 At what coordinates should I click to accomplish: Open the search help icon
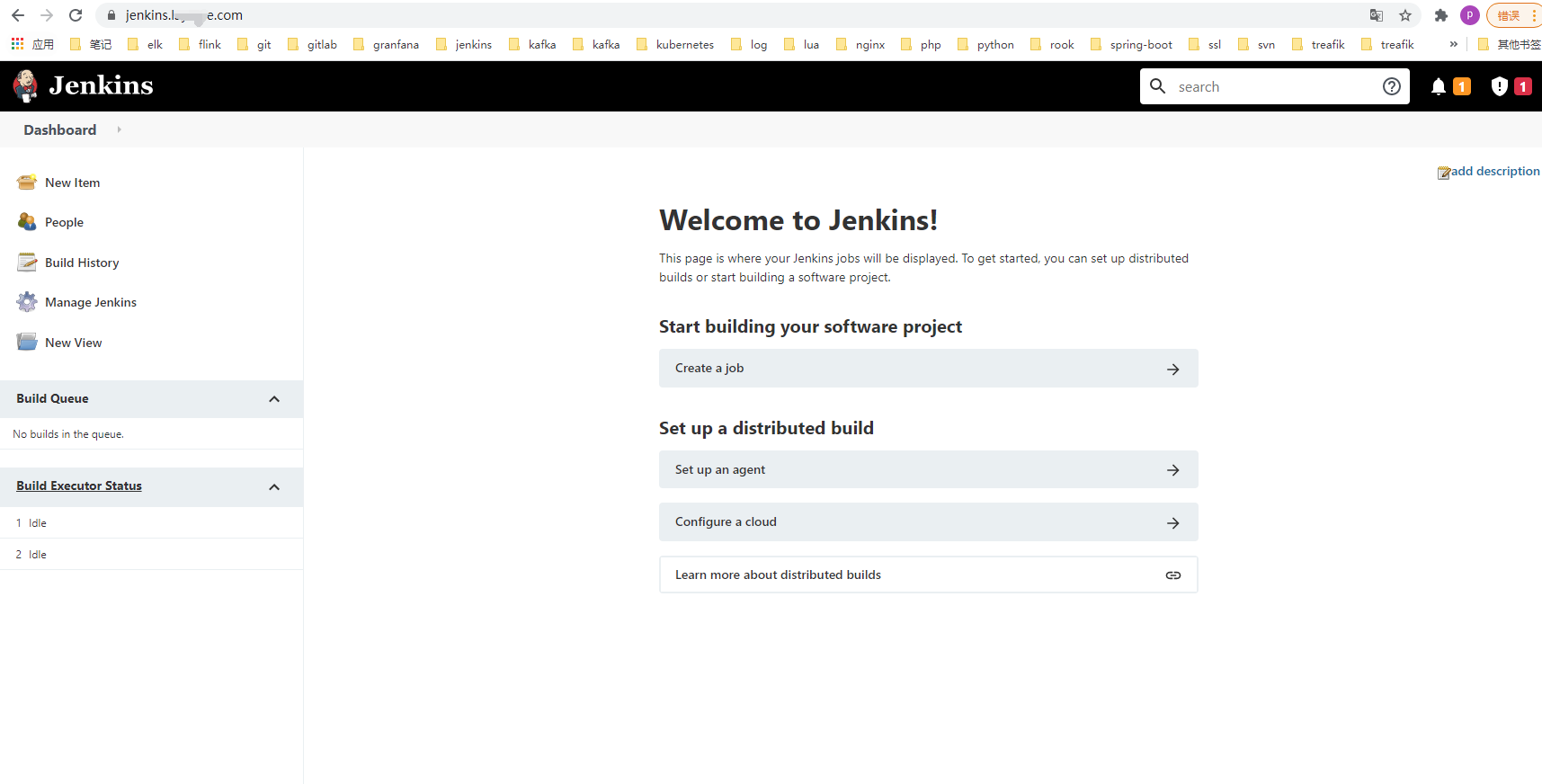(1391, 86)
